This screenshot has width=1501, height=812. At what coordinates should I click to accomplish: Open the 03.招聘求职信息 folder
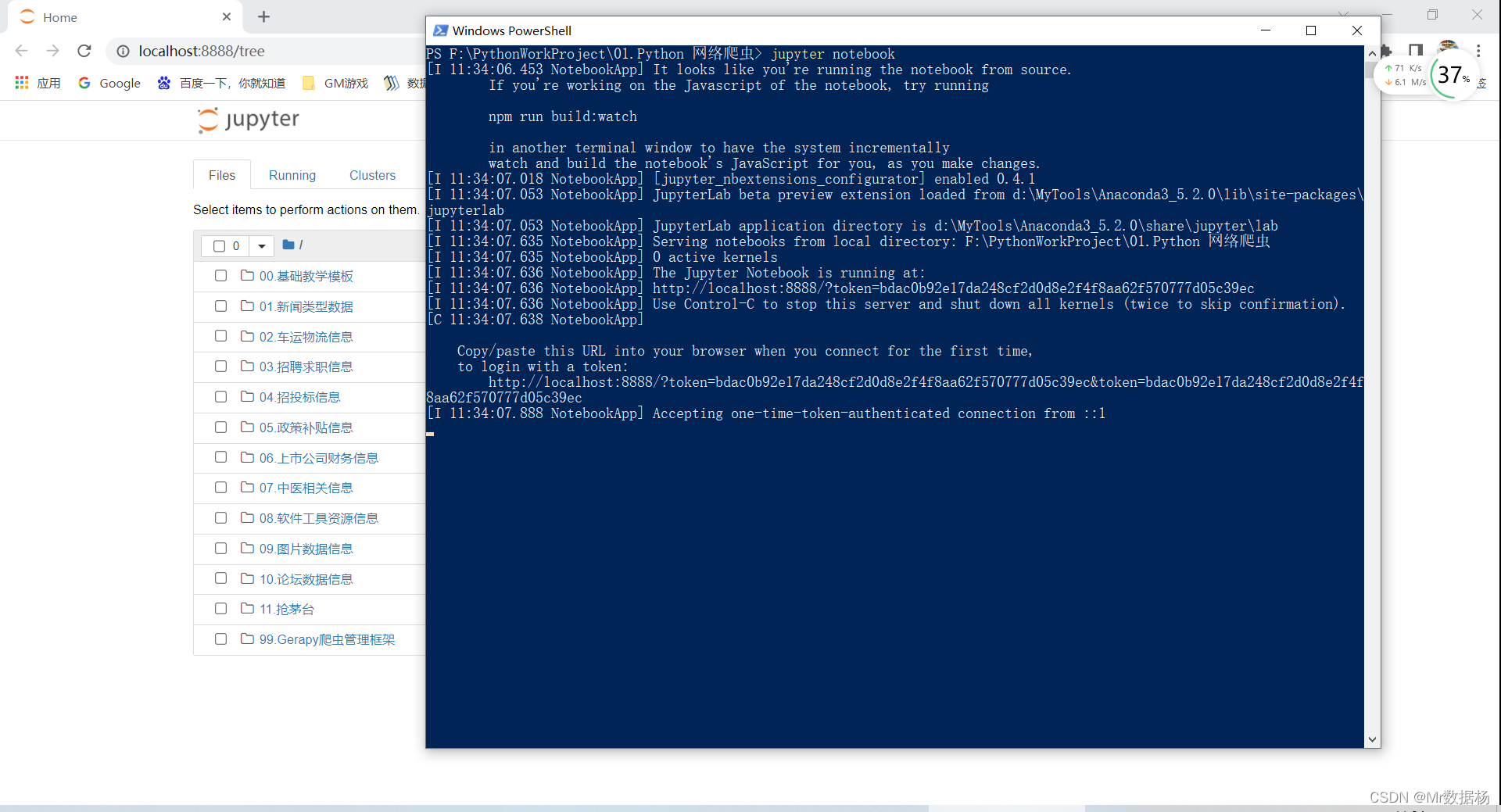[x=306, y=367]
